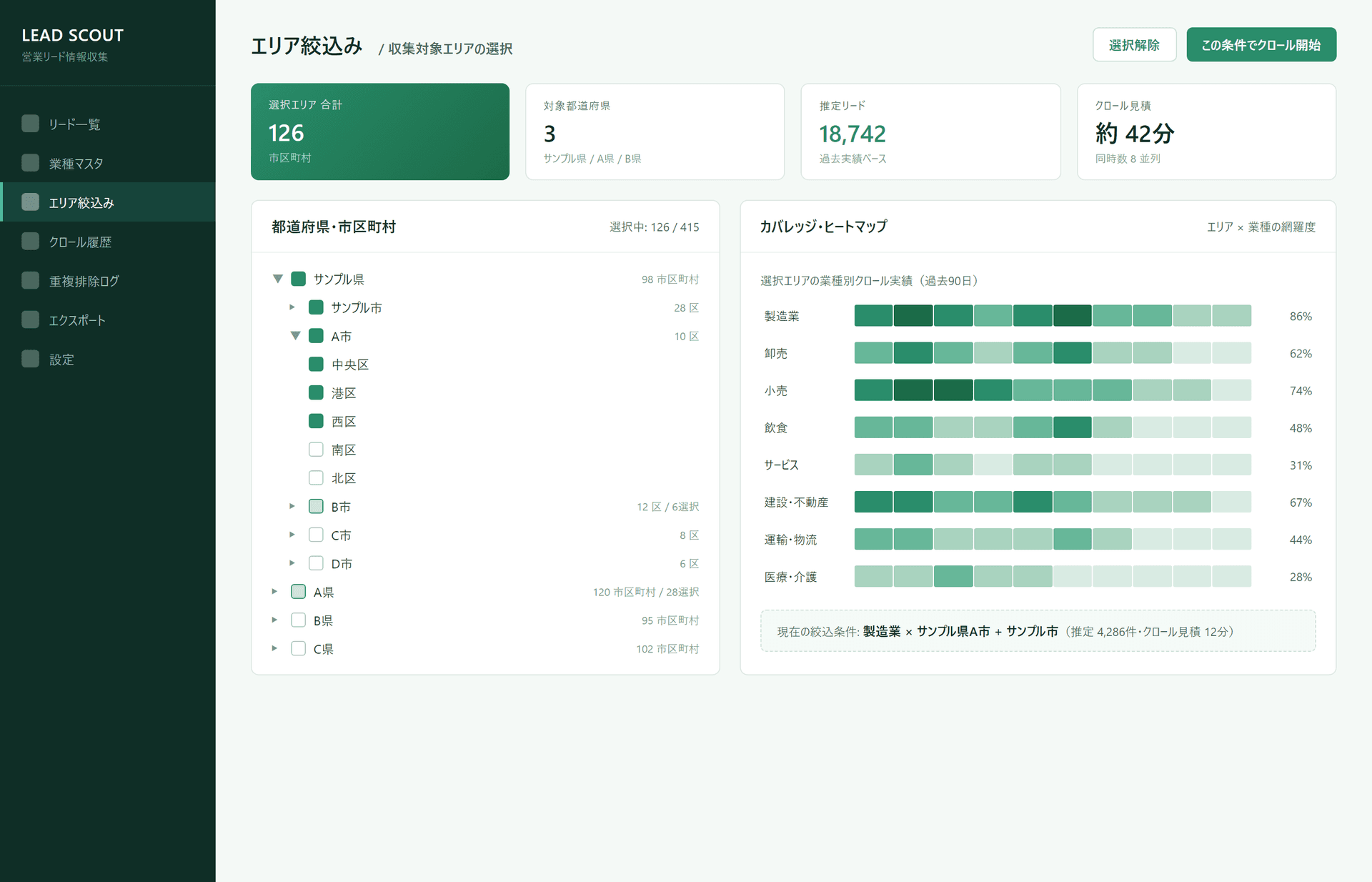Click the 選択解除 button
The image size is (1372, 882).
click(x=1134, y=45)
